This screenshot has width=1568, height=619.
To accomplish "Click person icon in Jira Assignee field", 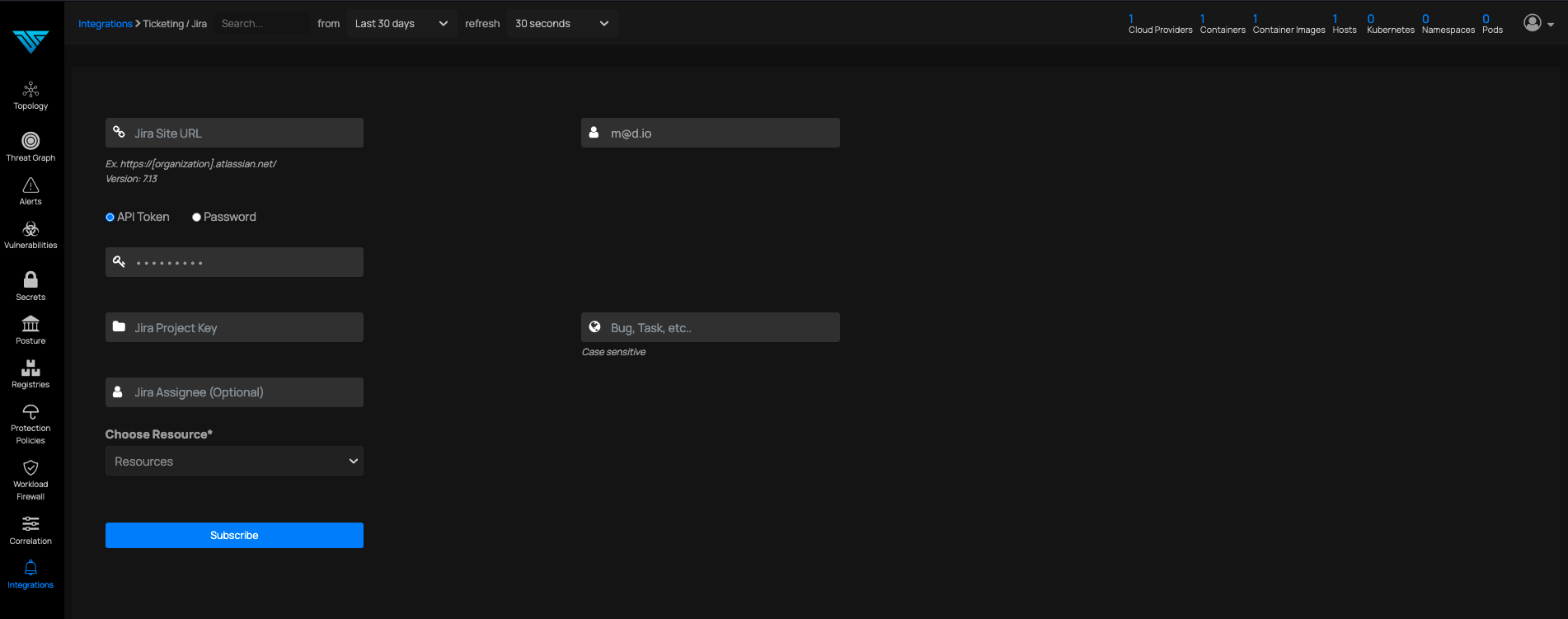I will click(x=118, y=392).
